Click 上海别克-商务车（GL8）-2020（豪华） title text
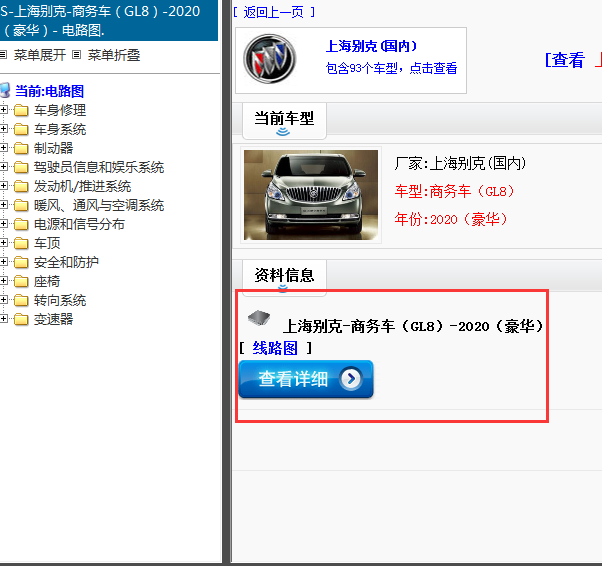This screenshot has width=602, height=566. [413, 326]
